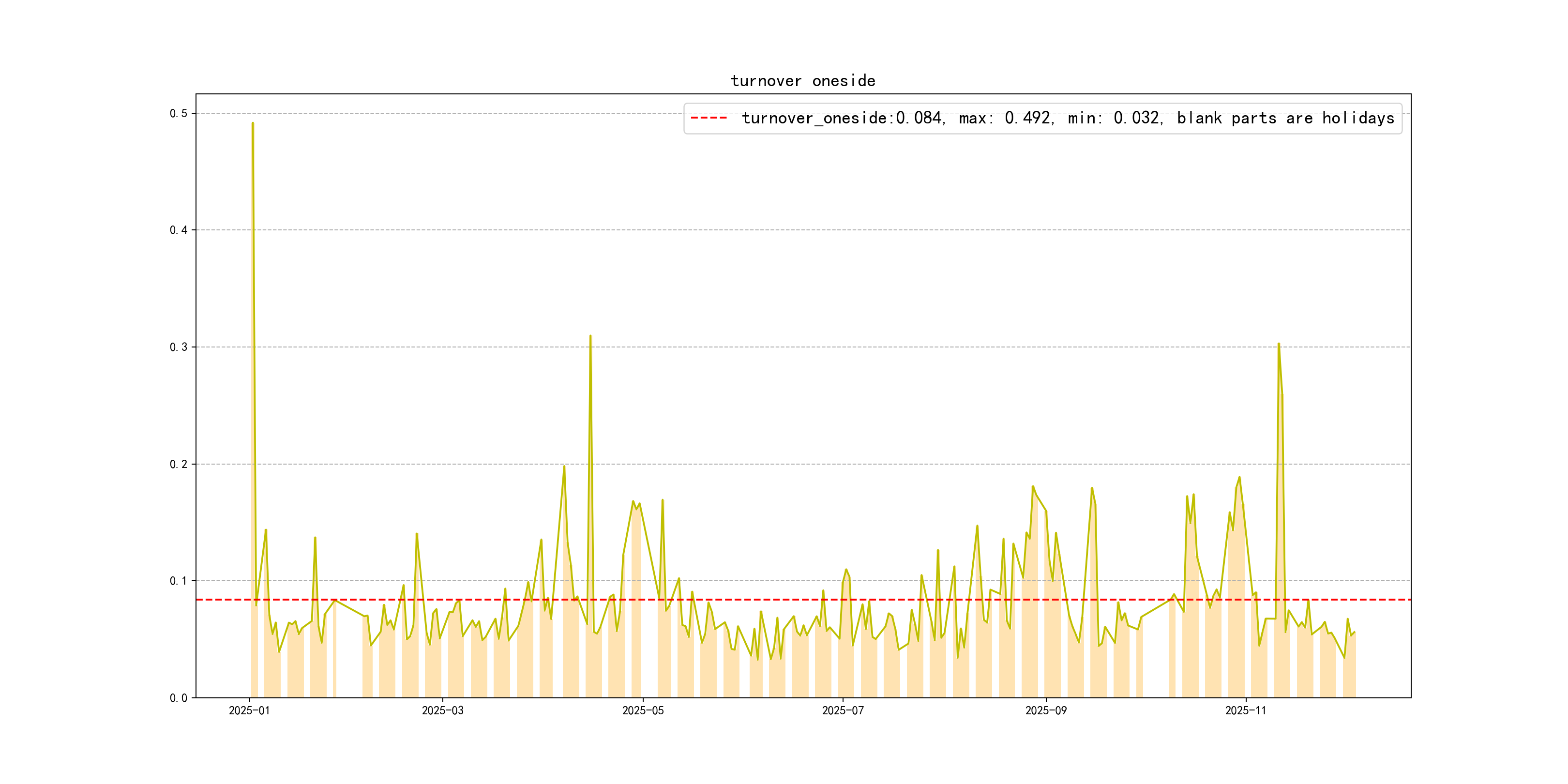1568x784 pixels.
Task: Click the 0.2 y-axis tick label
Action: tap(179, 464)
